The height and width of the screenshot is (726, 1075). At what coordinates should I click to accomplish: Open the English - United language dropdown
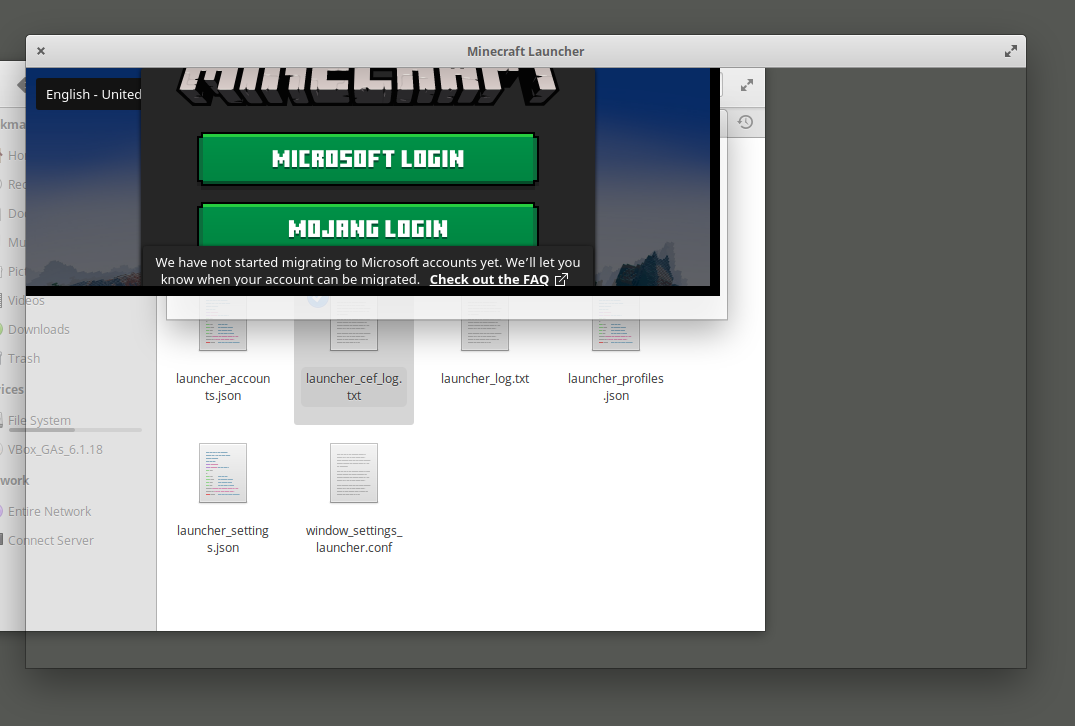(x=89, y=95)
